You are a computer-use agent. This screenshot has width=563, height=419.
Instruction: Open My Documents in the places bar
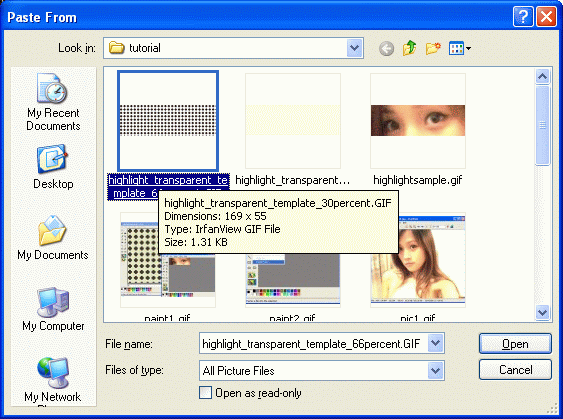[x=53, y=238]
